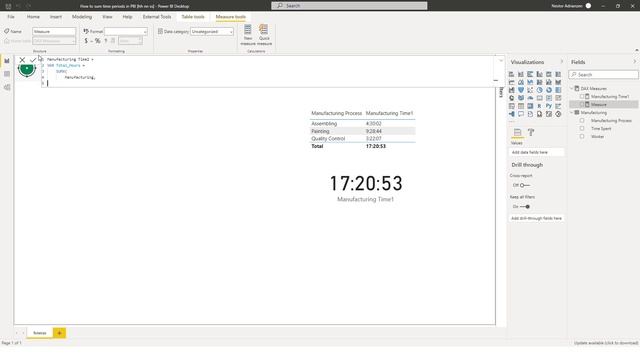Select the gauge visual

pos(530,98)
